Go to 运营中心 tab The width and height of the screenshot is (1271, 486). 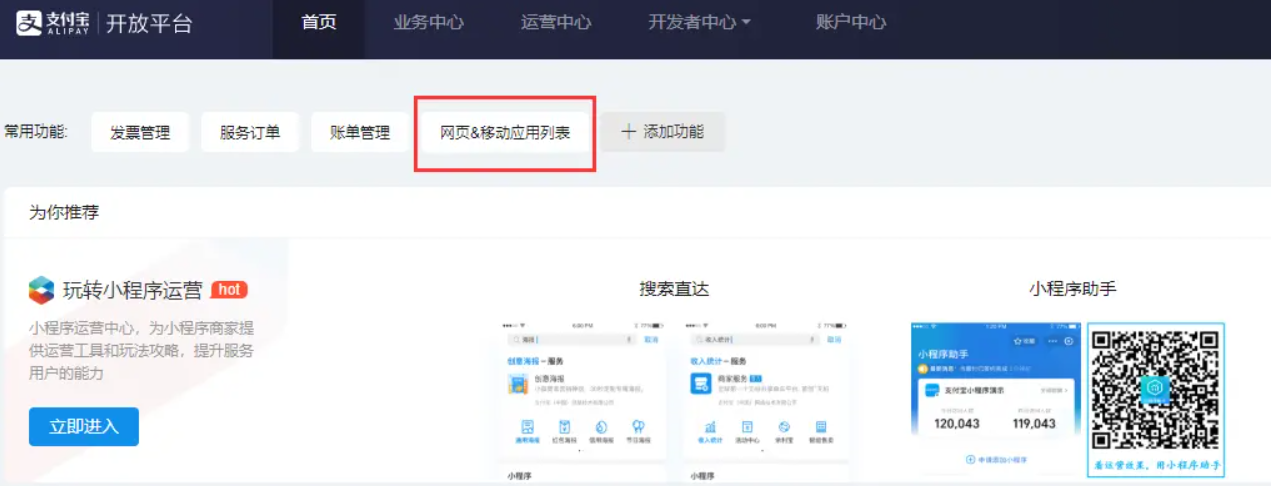point(556,22)
